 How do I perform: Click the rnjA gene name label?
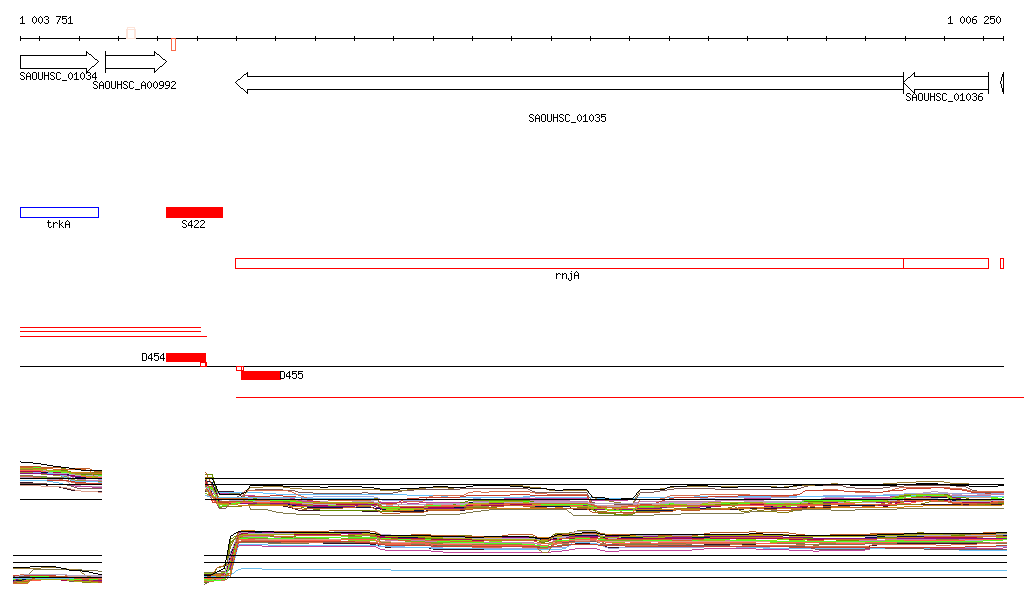(568, 275)
